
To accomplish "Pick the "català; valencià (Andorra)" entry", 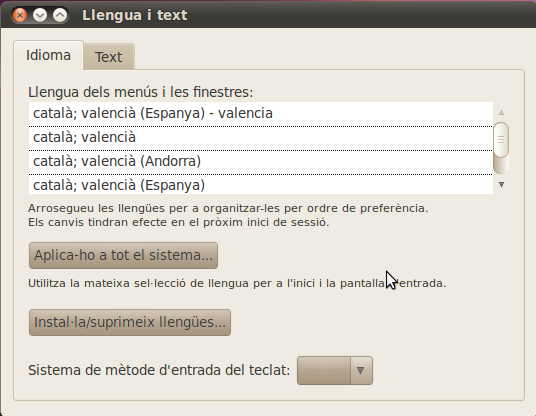I will [x=260, y=162].
